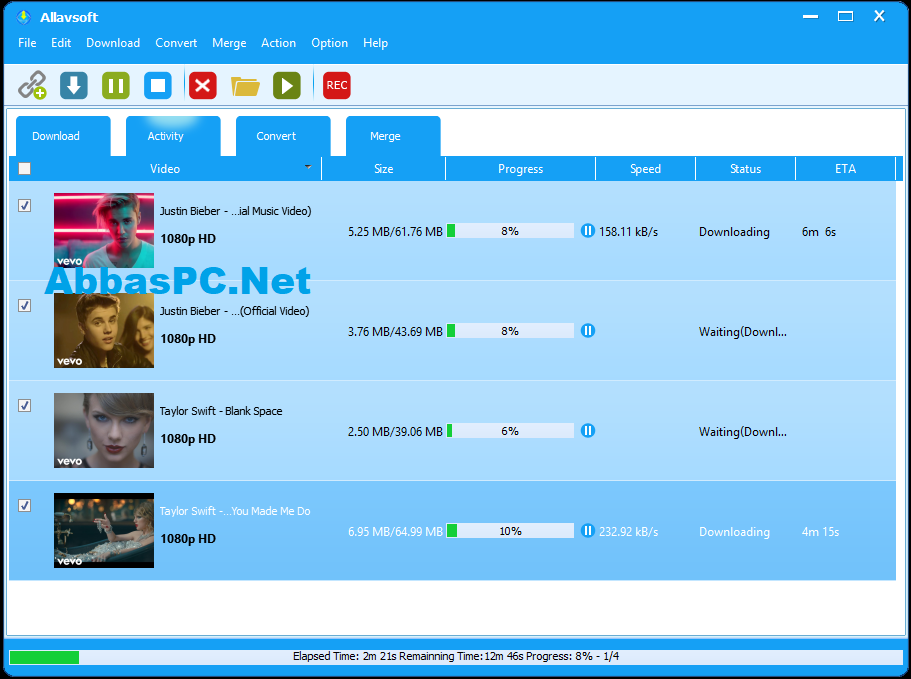911x679 pixels.
Task: Sort by the Size column header
Action: click(383, 169)
